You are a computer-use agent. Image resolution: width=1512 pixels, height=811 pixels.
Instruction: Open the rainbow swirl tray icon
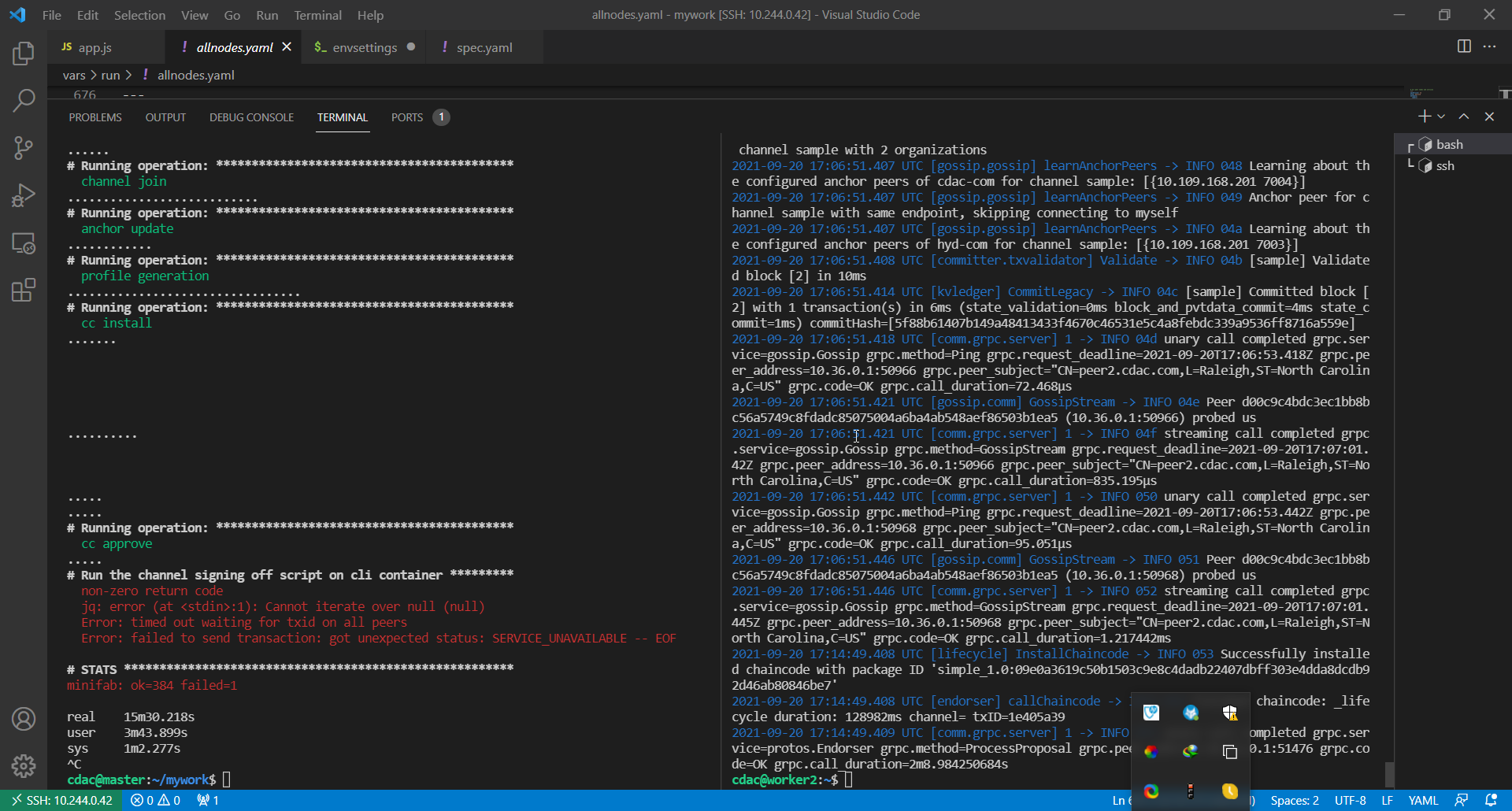point(1151,791)
